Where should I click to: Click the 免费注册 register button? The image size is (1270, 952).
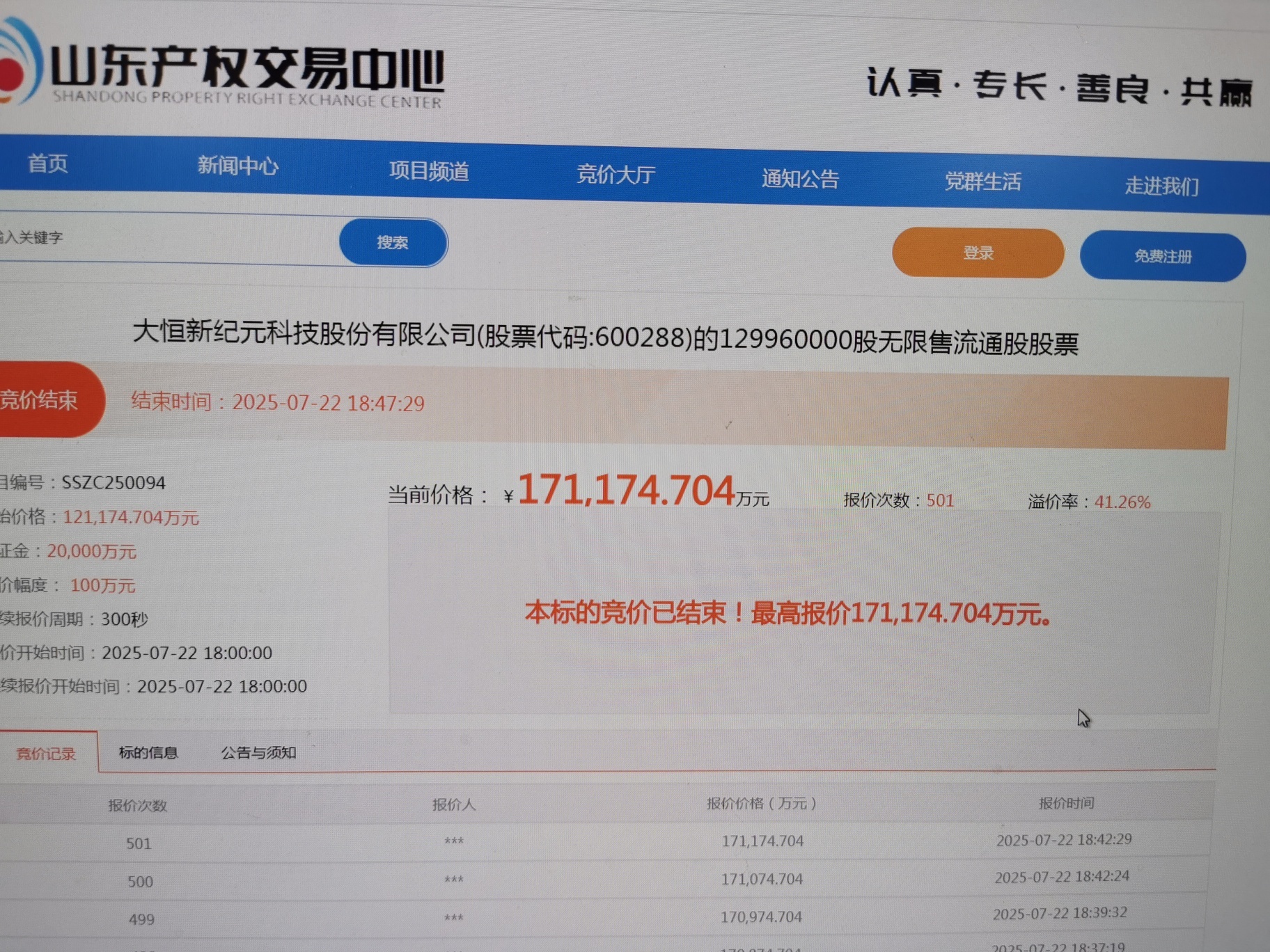tap(1163, 257)
